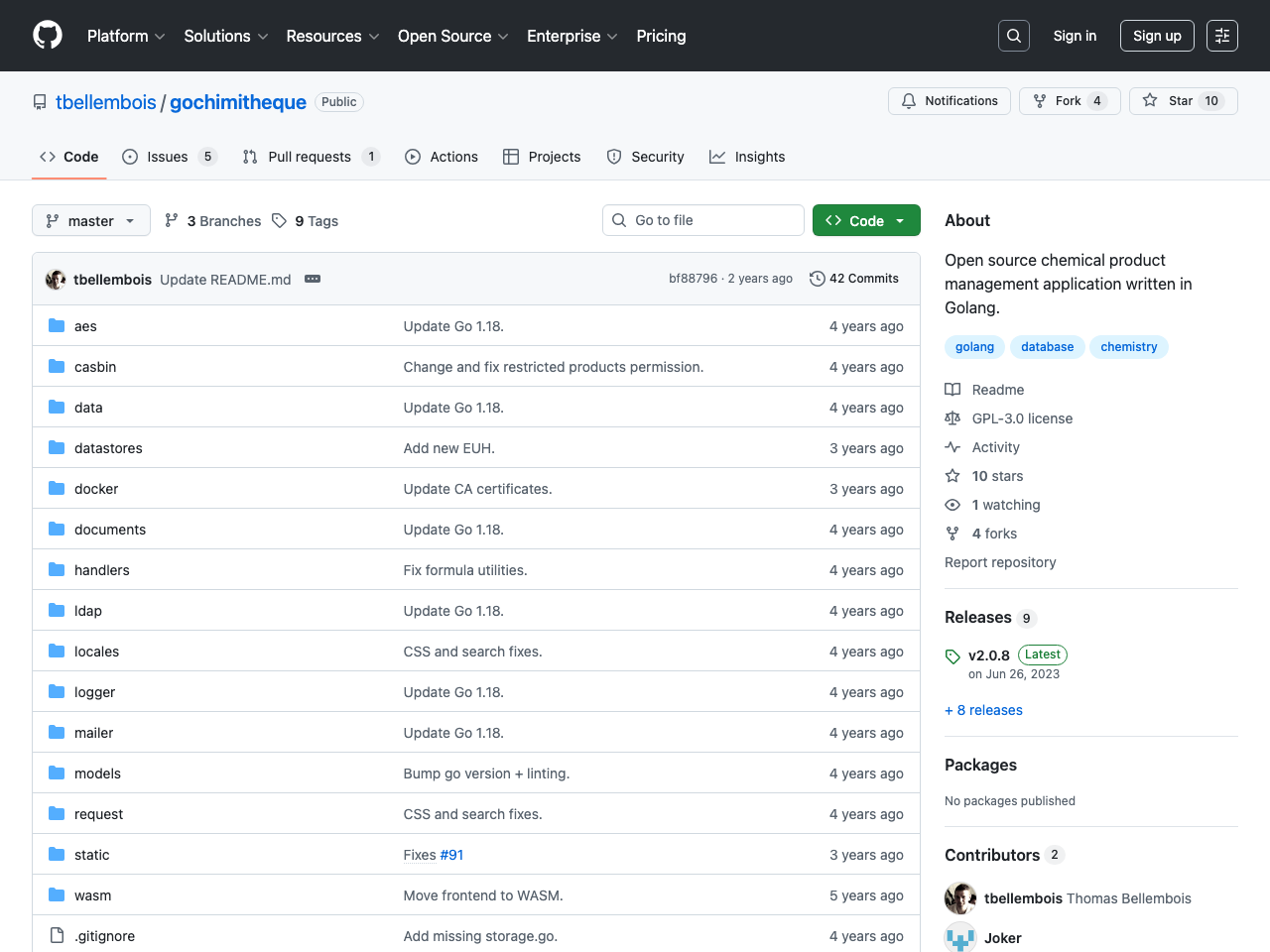Image resolution: width=1270 pixels, height=952 pixels.
Task: Click the + 8 releases link
Action: [983, 710]
